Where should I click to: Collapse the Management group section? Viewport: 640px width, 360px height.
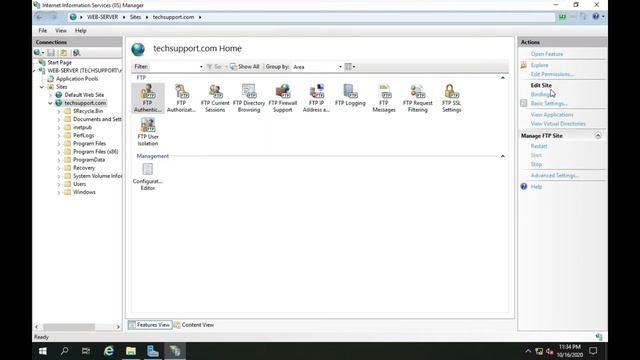pos(503,156)
